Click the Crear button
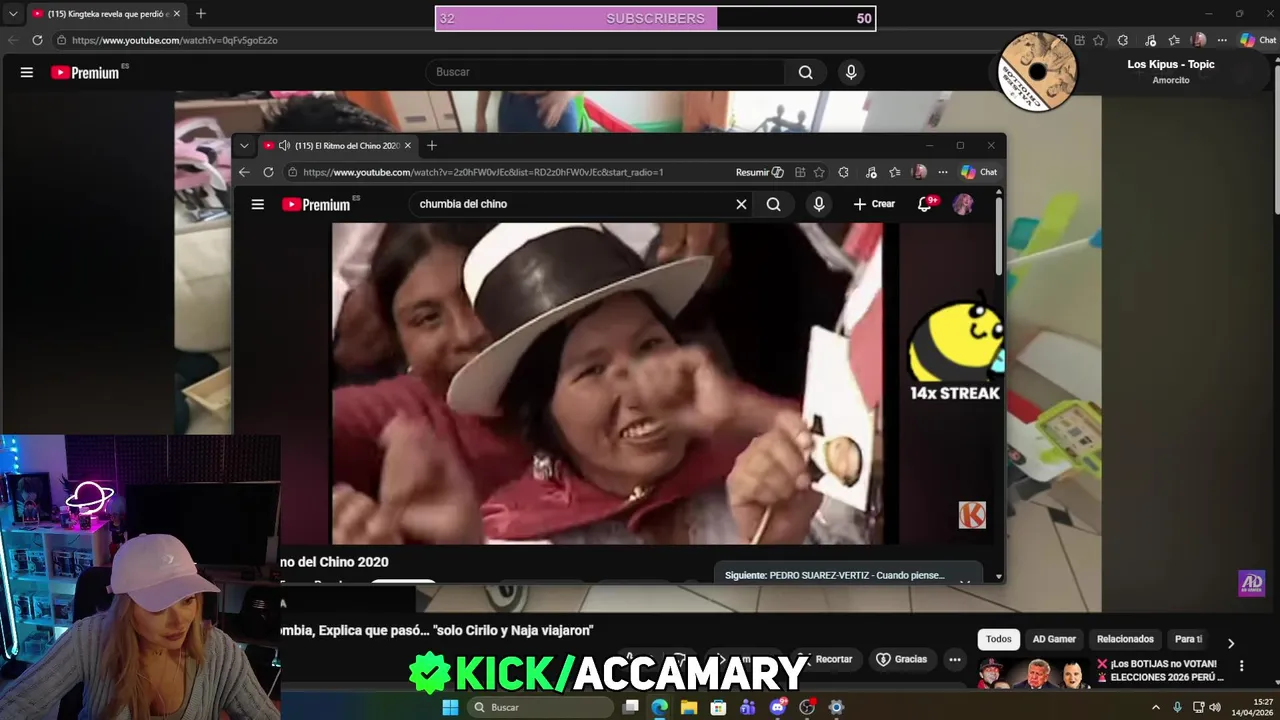Image resolution: width=1280 pixels, height=720 pixels. (874, 204)
